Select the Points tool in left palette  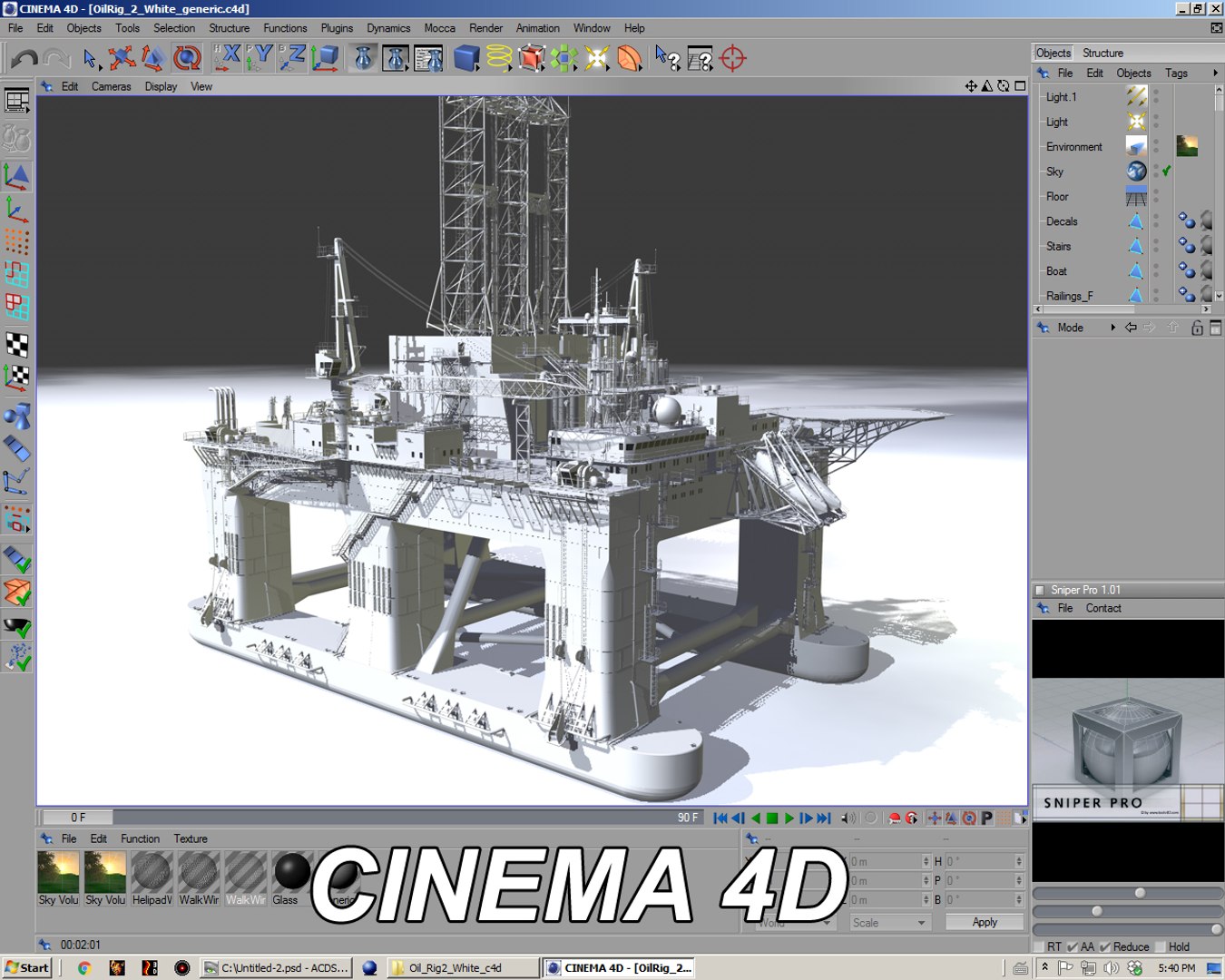[x=16, y=241]
